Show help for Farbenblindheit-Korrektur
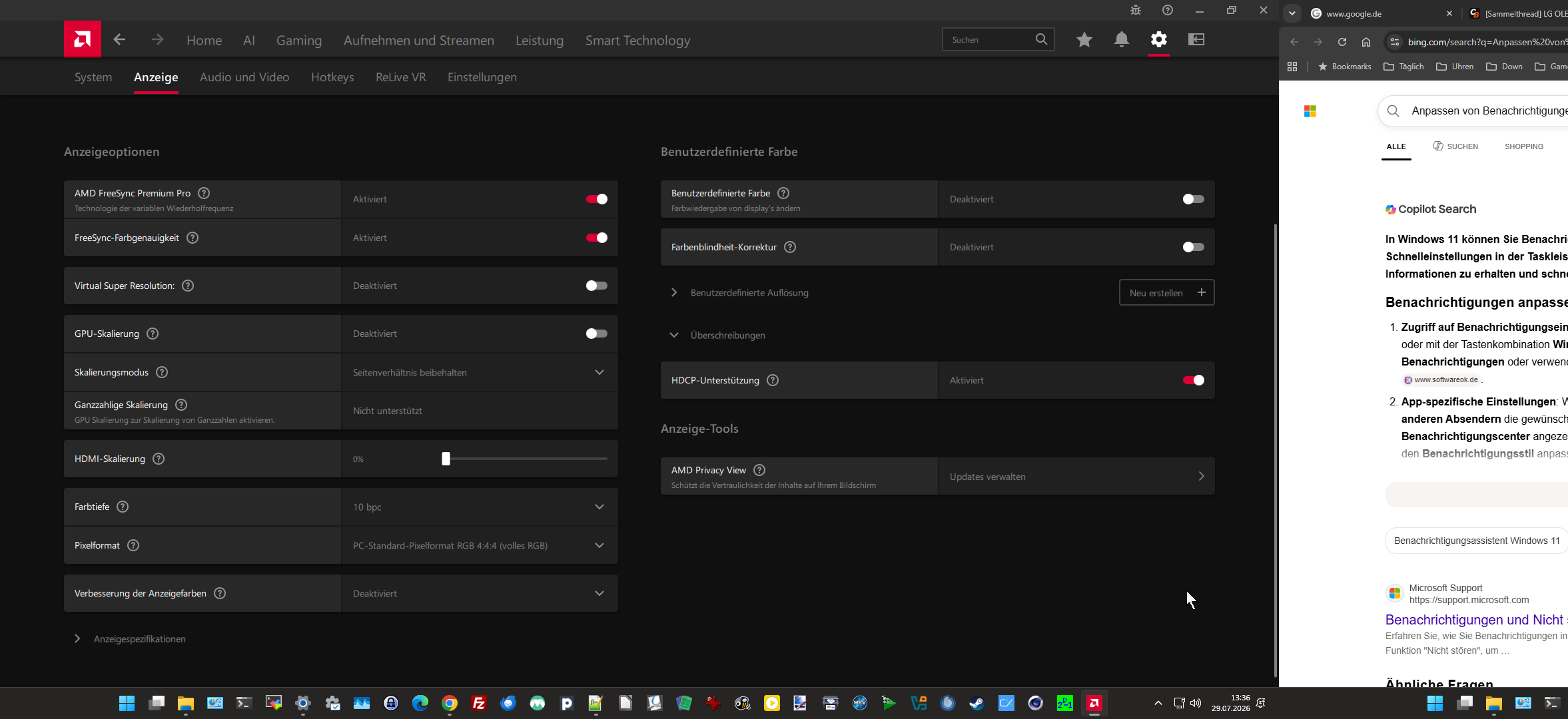The width and height of the screenshot is (1568, 719). click(x=790, y=247)
